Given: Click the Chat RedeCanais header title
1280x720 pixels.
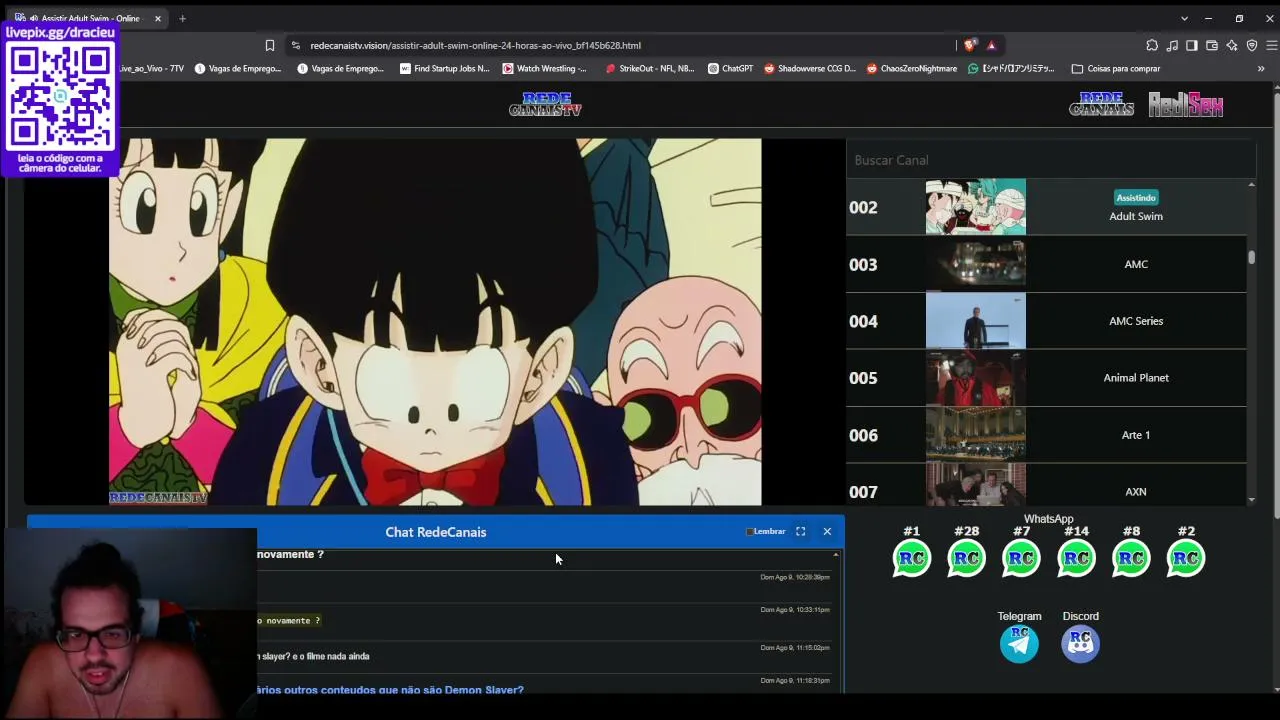Looking at the screenshot, I should [436, 532].
